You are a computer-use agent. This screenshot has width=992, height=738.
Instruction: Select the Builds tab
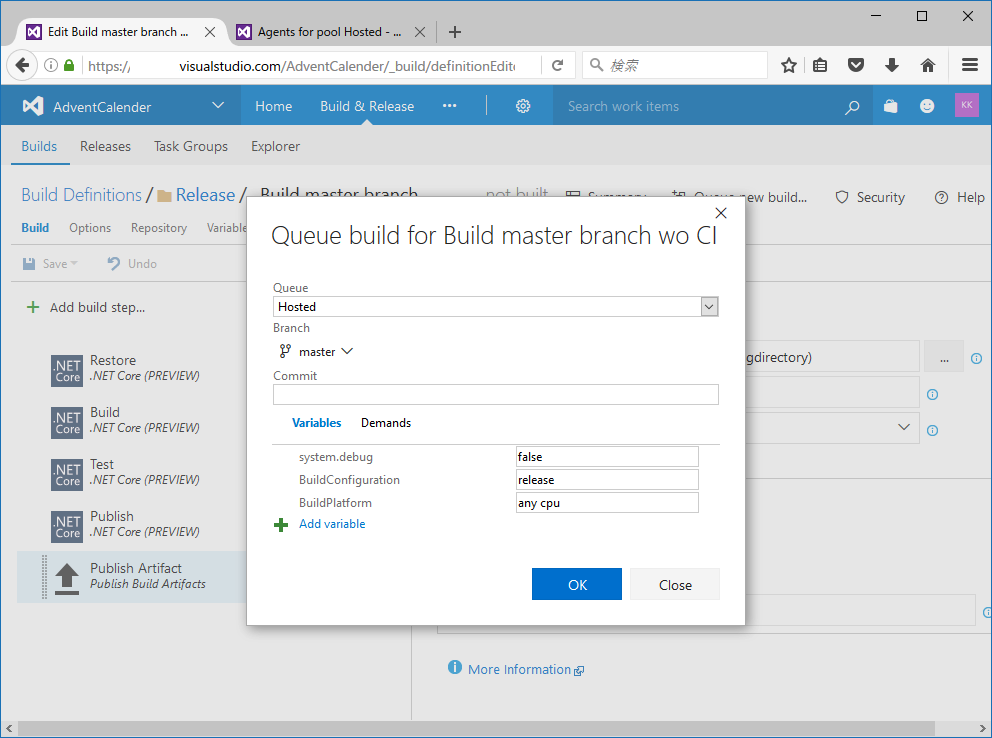(x=39, y=146)
